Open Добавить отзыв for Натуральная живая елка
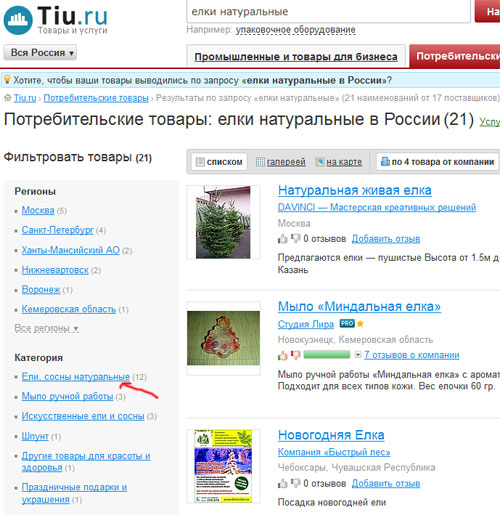 (x=386, y=239)
